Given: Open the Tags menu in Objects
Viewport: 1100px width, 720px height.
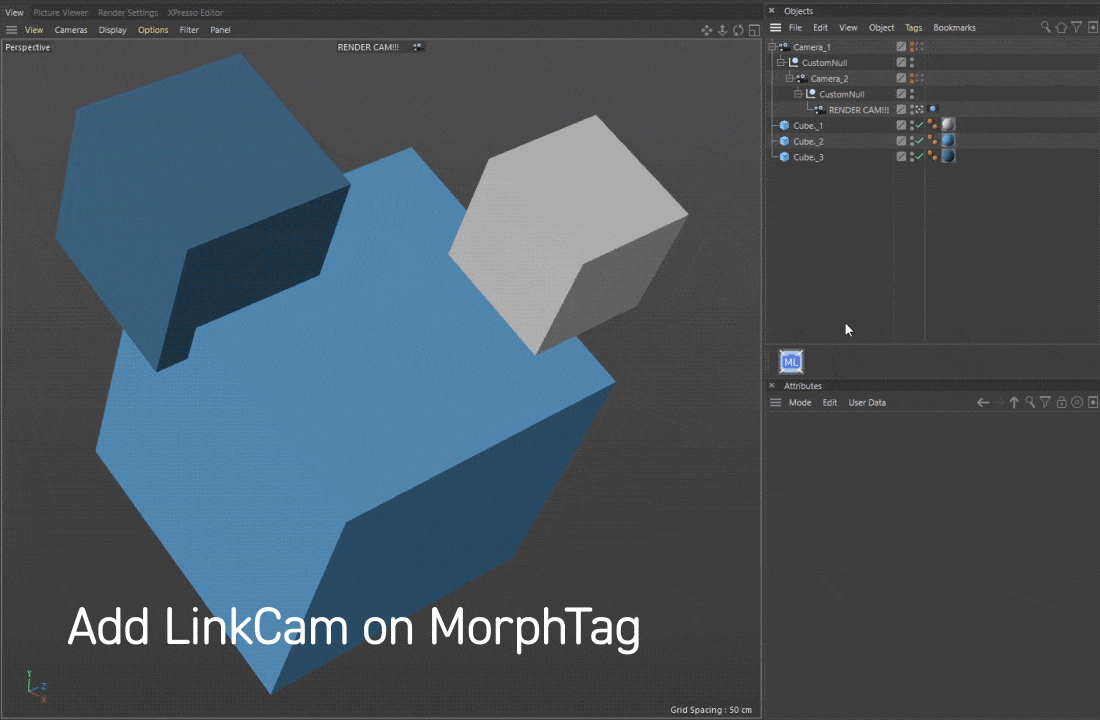Looking at the screenshot, I should click(913, 27).
